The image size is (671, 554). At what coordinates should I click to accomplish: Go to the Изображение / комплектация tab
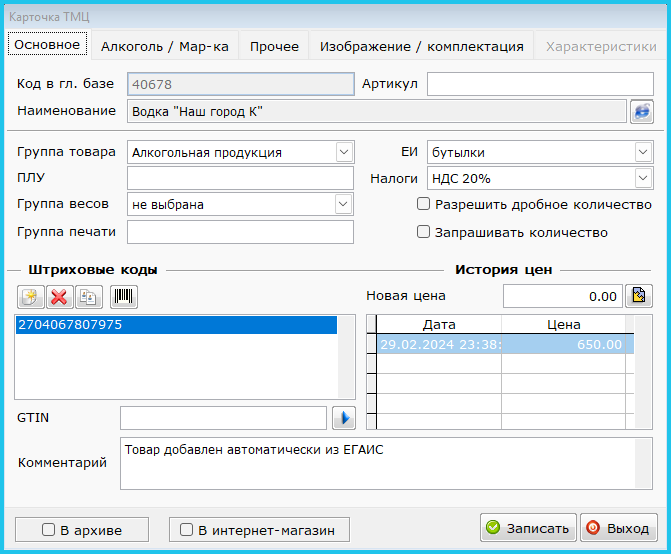coord(422,46)
